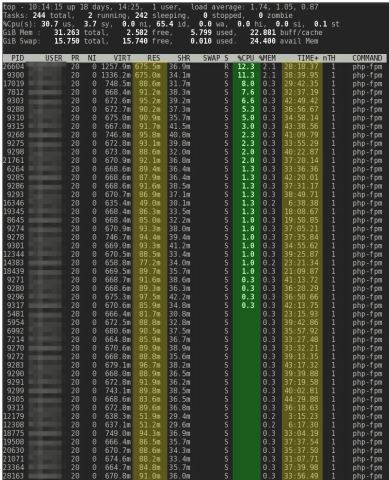Screen dimensions: 389x480
Task: Click the GiB Swap summary line
Action: pos(161,41)
